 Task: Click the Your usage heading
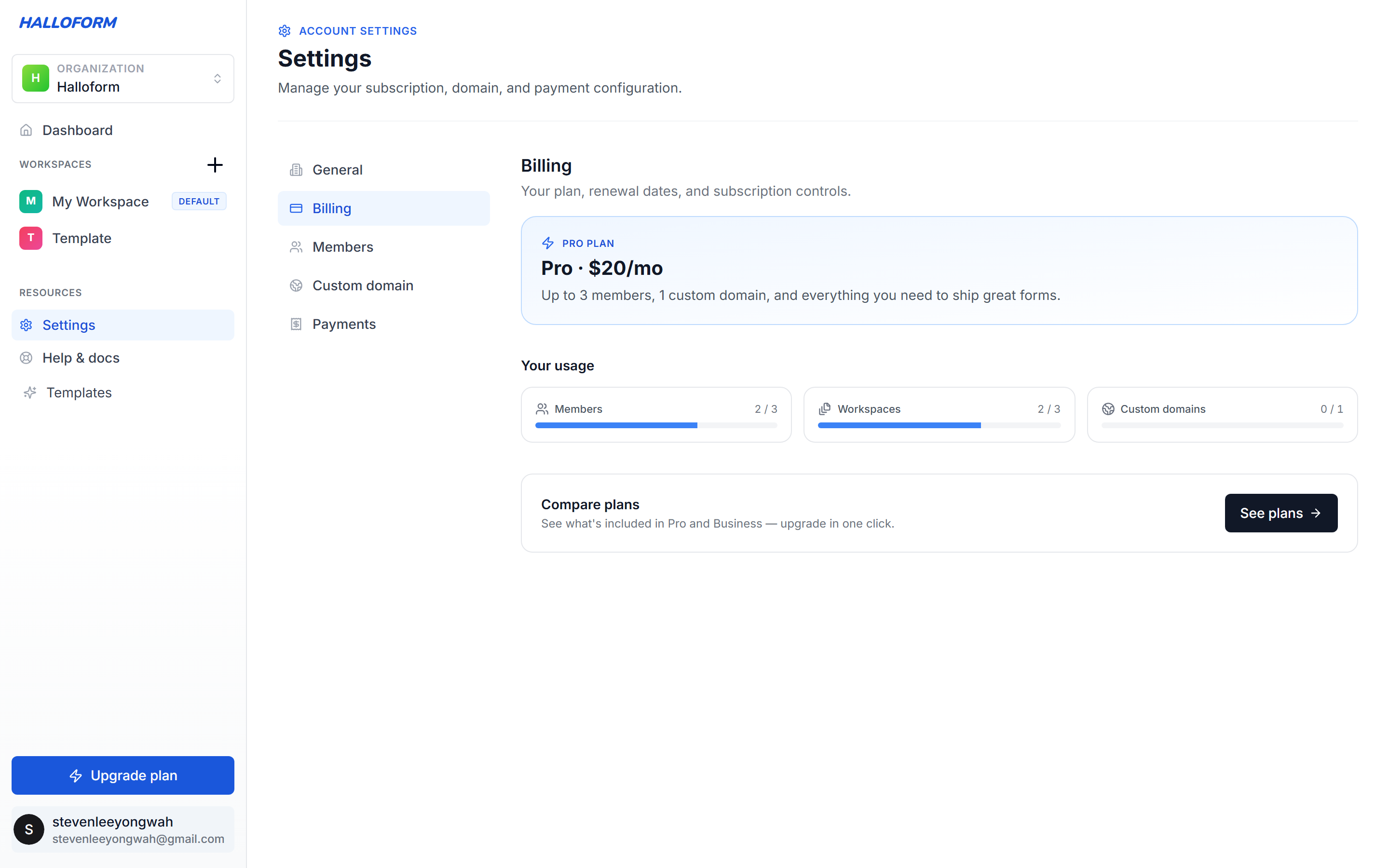[x=558, y=366]
